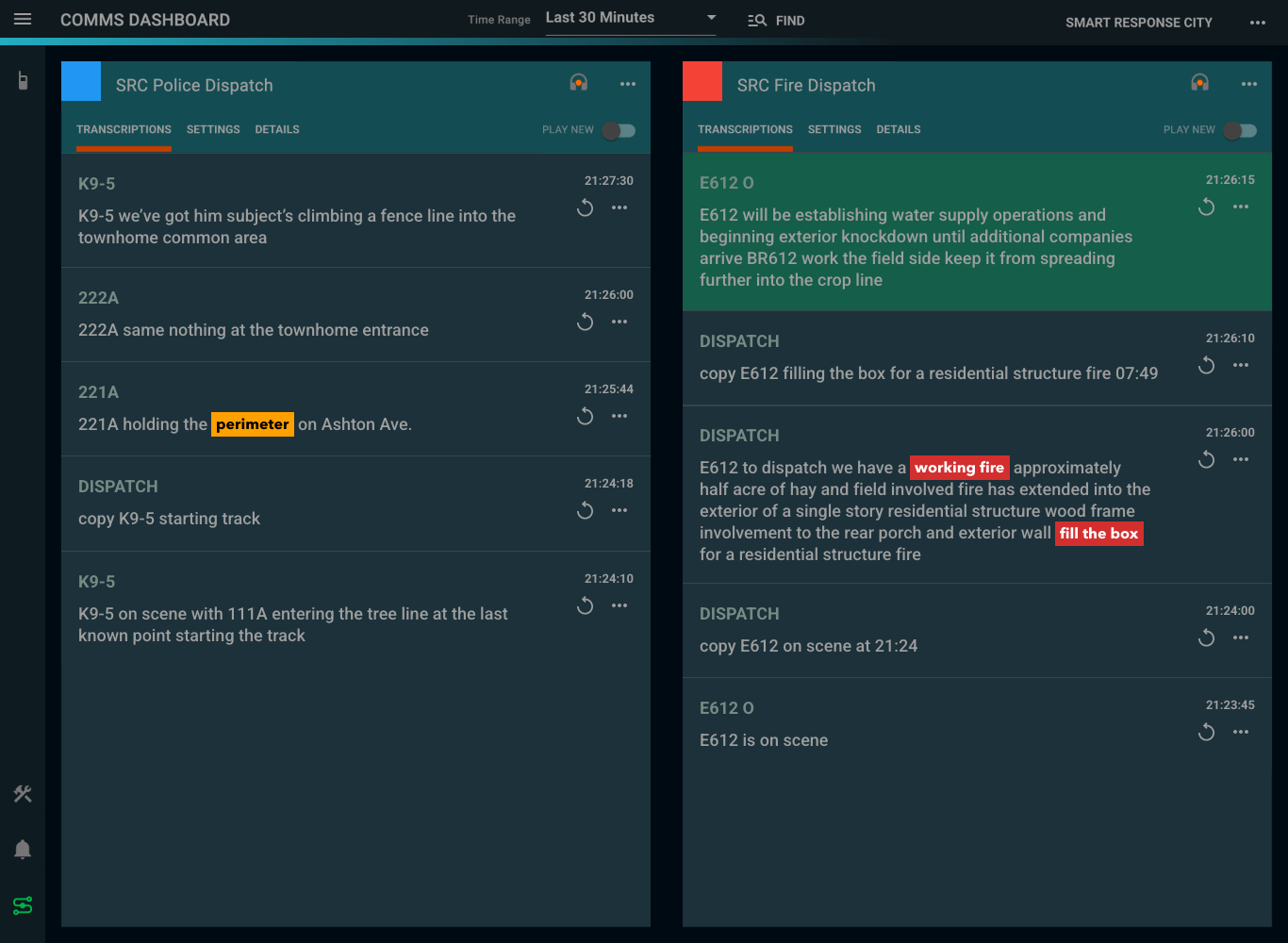The image size is (1288, 943).
Task: Click SMART RESPONSE CITY label
Action: click(x=1139, y=23)
